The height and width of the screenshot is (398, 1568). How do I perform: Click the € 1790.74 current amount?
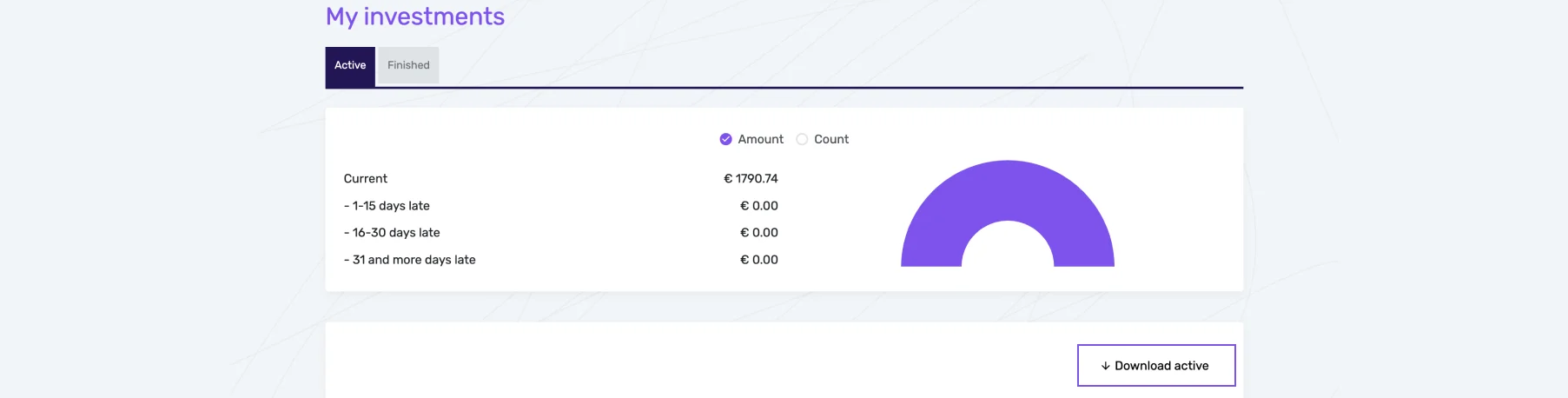[x=751, y=179]
